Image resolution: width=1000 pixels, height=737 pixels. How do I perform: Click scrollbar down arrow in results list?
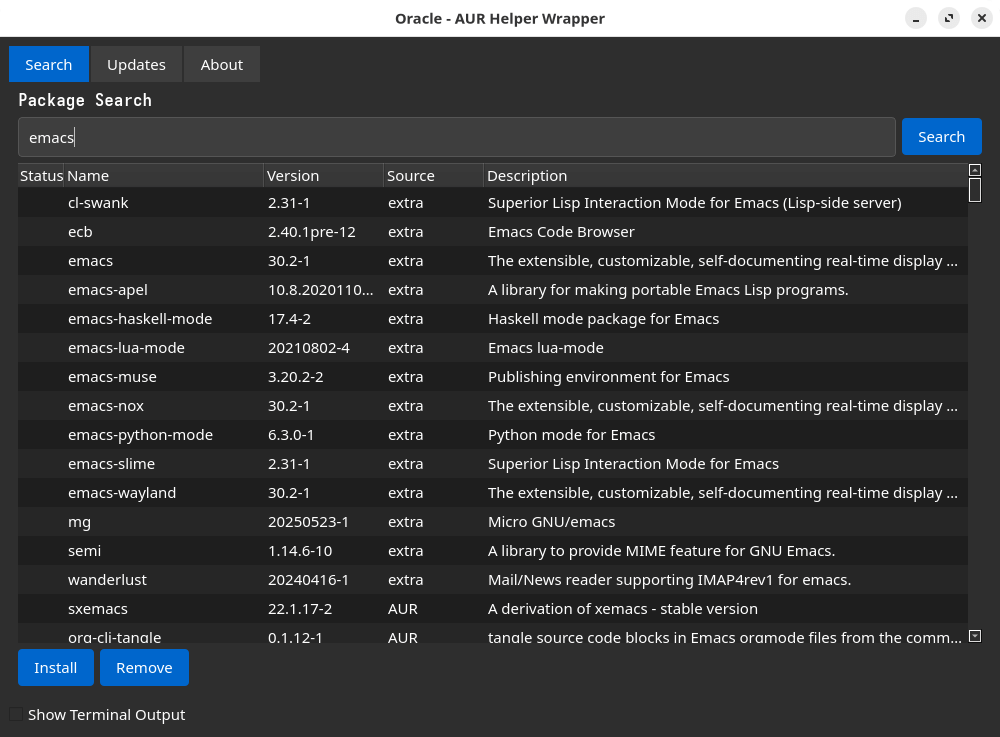(x=975, y=636)
